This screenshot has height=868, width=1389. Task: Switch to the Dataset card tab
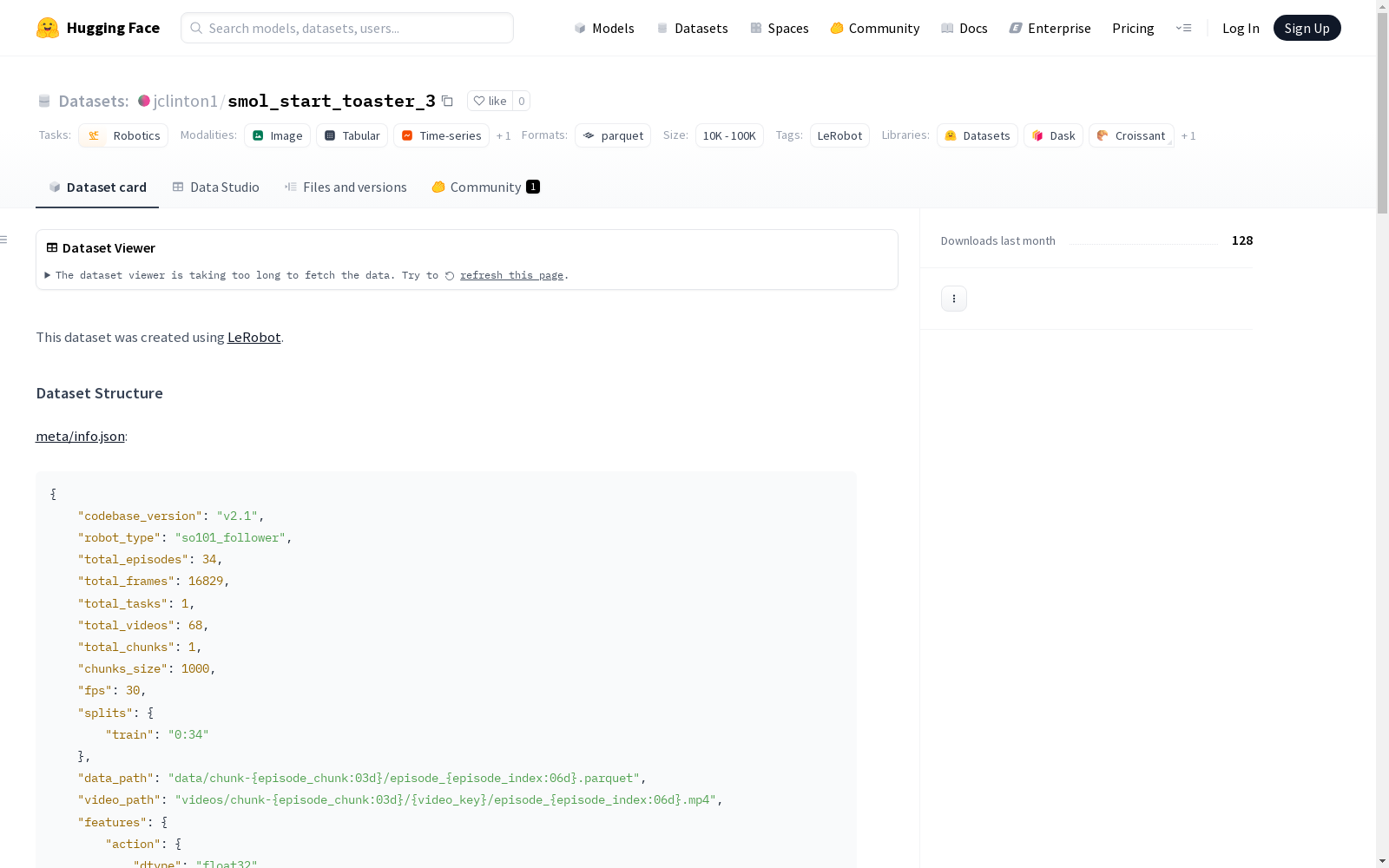click(97, 187)
